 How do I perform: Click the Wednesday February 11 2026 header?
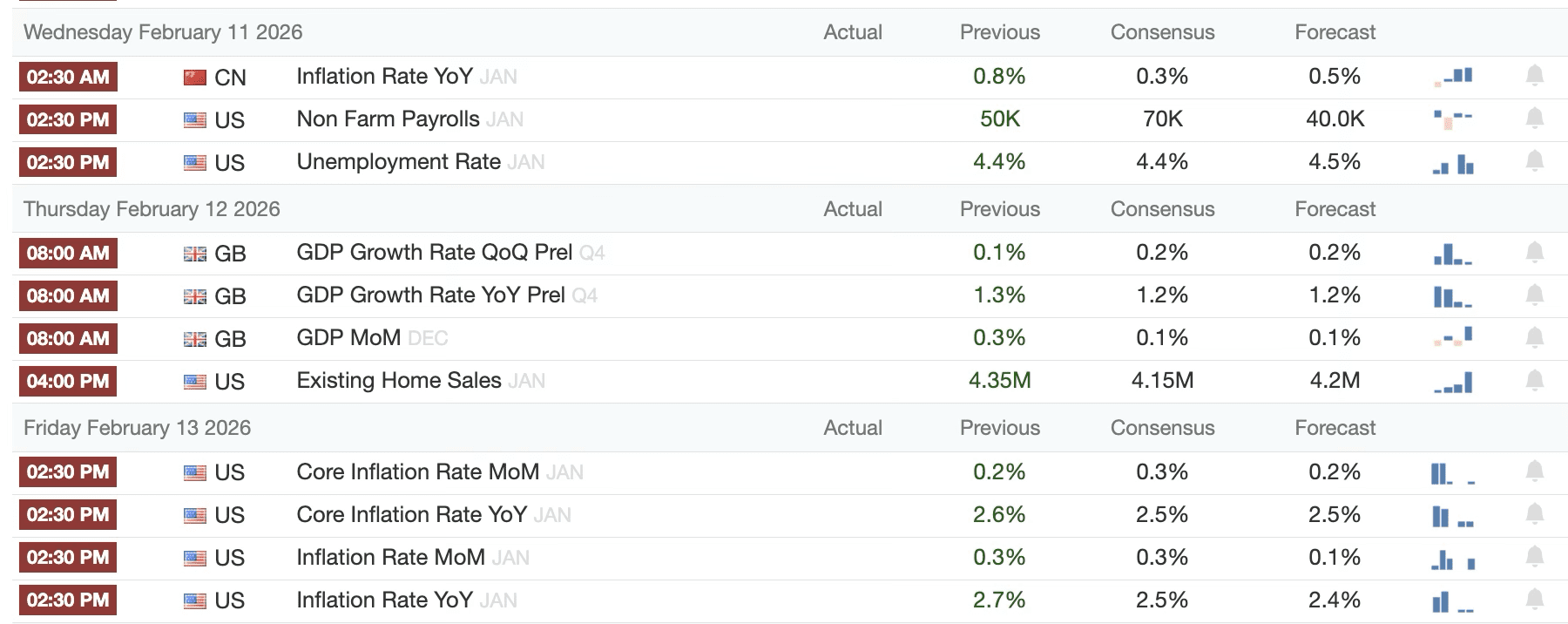[x=163, y=32]
